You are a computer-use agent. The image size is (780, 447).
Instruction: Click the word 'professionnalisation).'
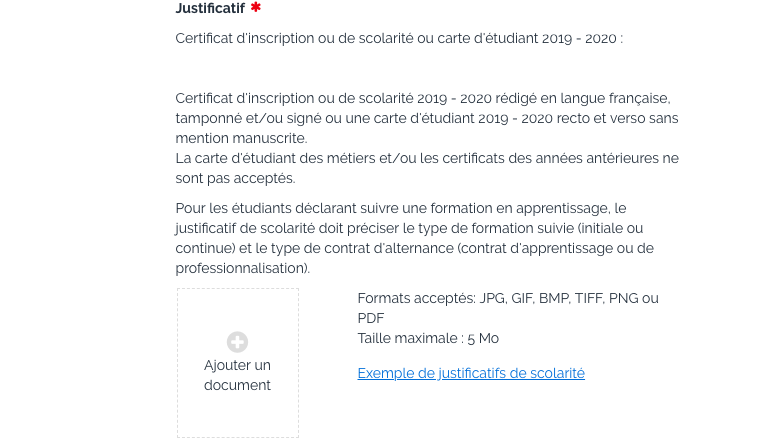tap(243, 268)
